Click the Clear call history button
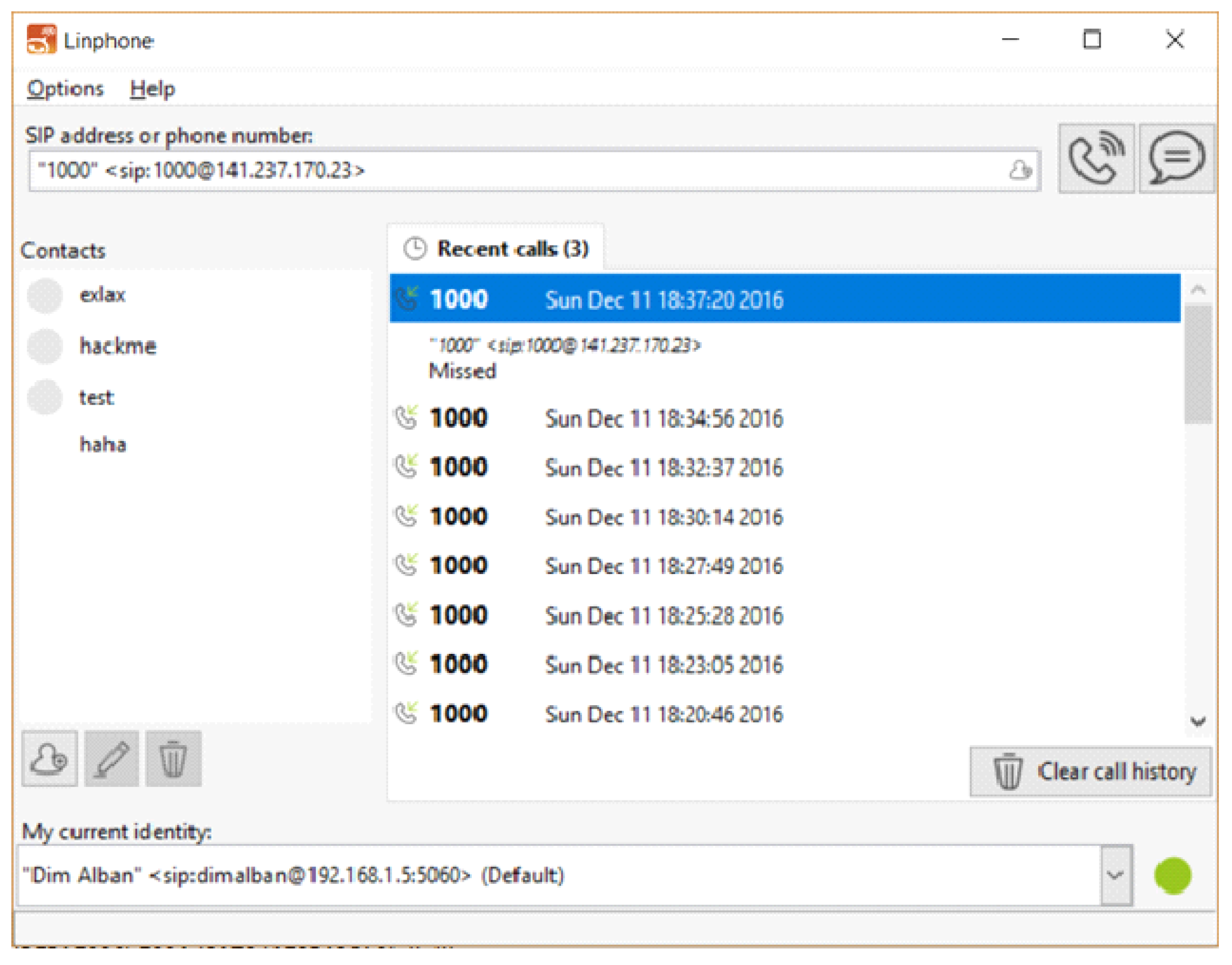The height and width of the screenshot is (965, 1232). [1091, 771]
